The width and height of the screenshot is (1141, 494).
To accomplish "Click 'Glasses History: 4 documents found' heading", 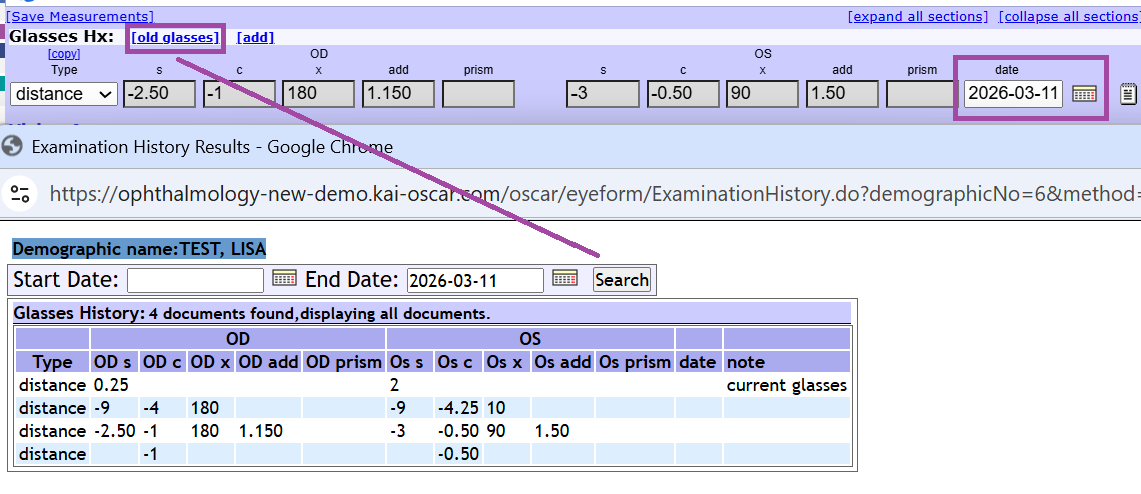I will tap(251, 314).
